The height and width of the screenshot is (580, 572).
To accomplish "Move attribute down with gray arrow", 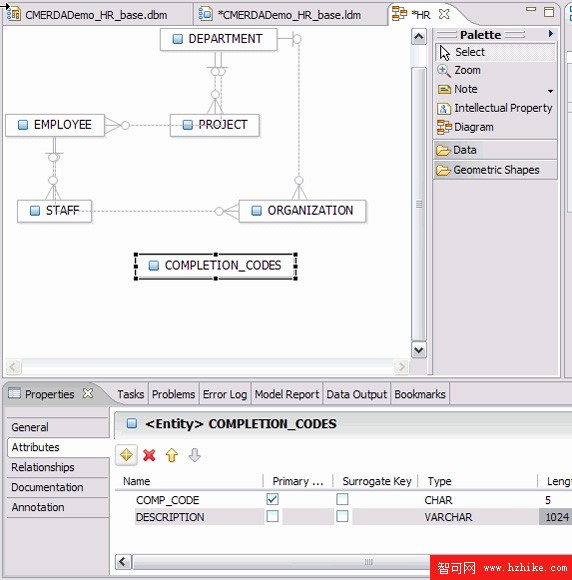I will click(195, 455).
